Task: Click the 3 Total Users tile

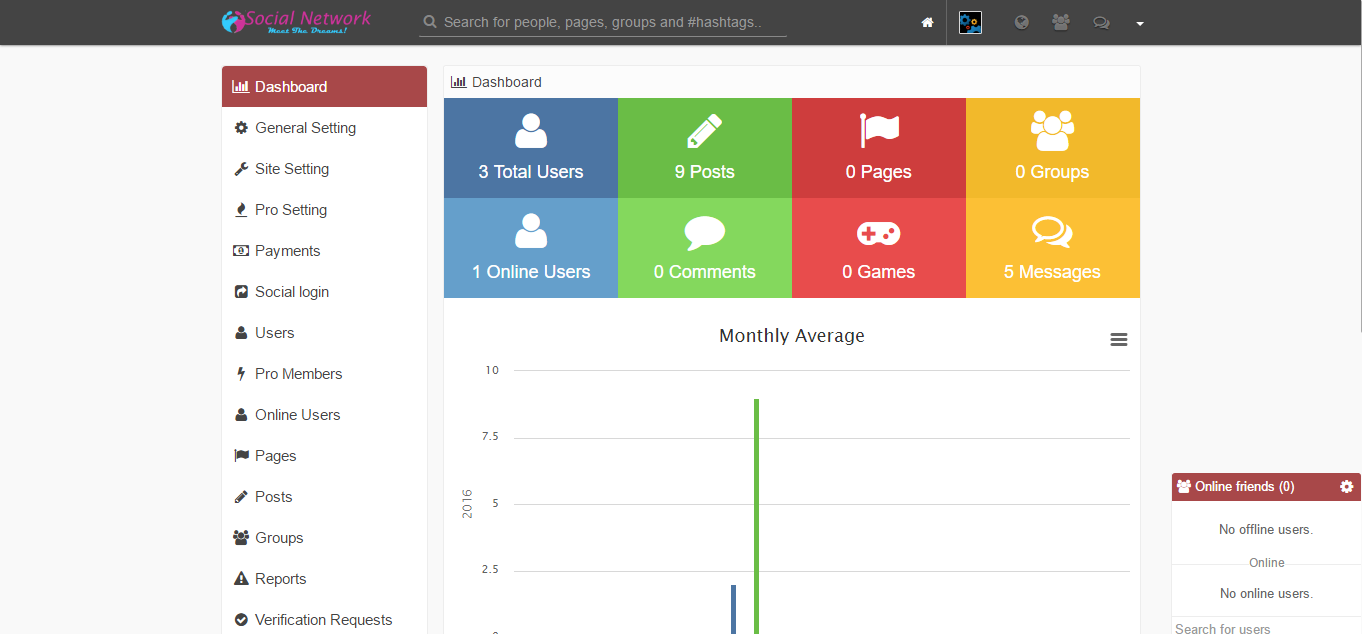Action: point(531,148)
